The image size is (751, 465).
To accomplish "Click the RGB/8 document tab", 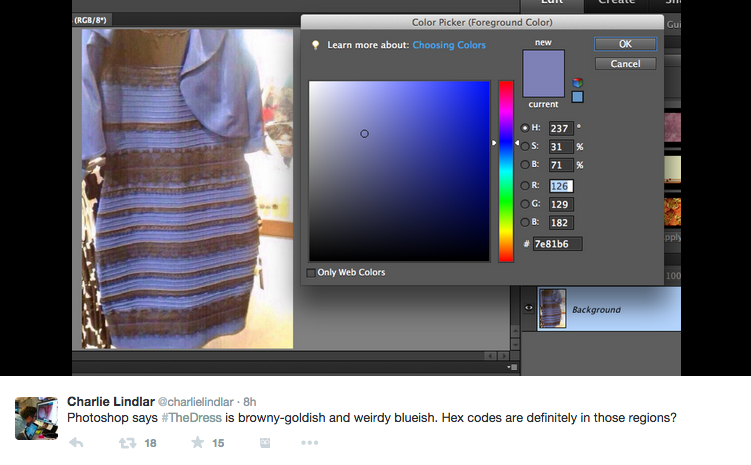I will coord(91,20).
